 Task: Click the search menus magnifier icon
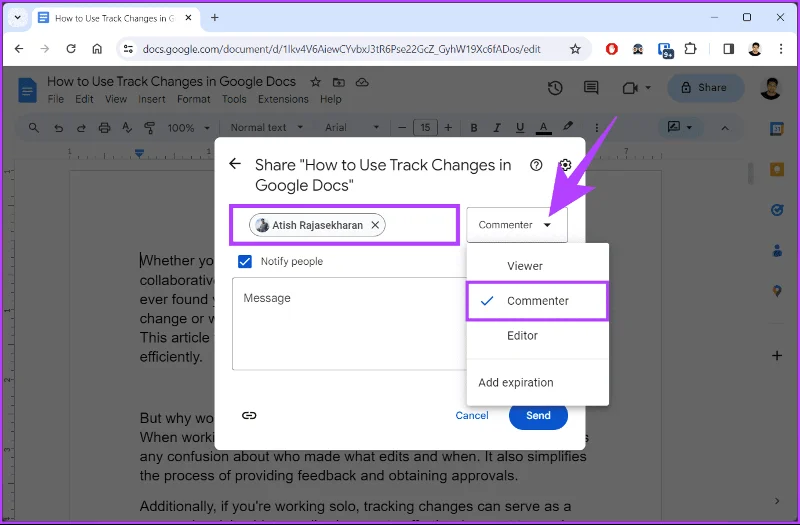pyautogui.click(x=34, y=128)
